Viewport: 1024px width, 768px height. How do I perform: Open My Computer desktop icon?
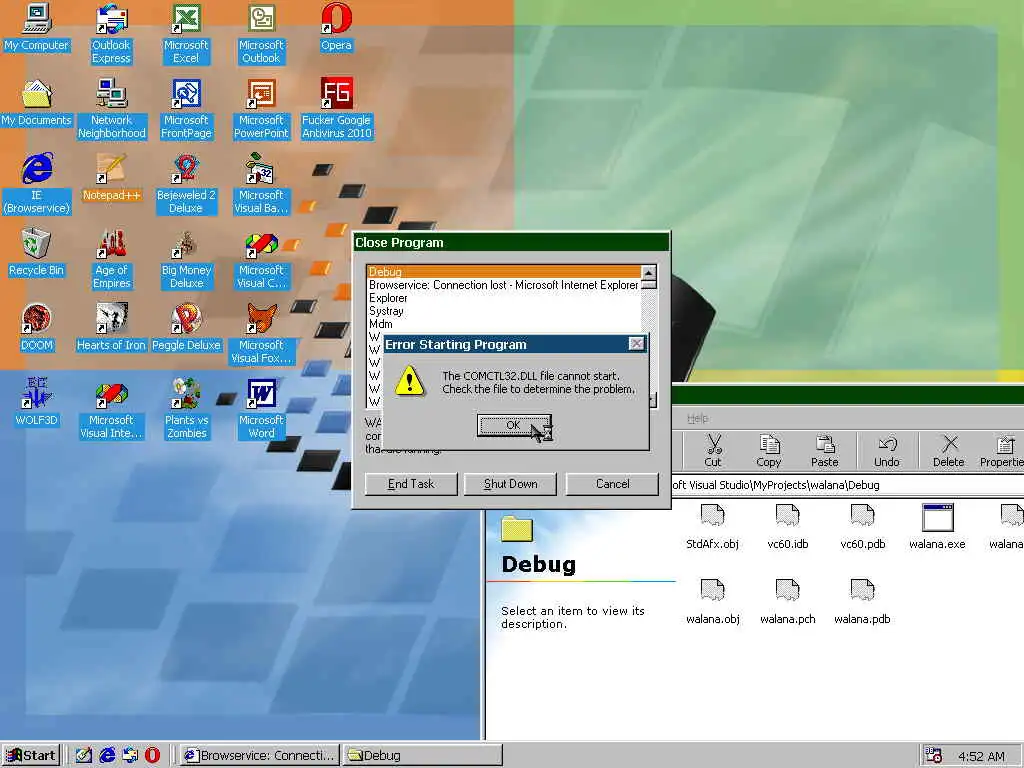coord(37,28)
